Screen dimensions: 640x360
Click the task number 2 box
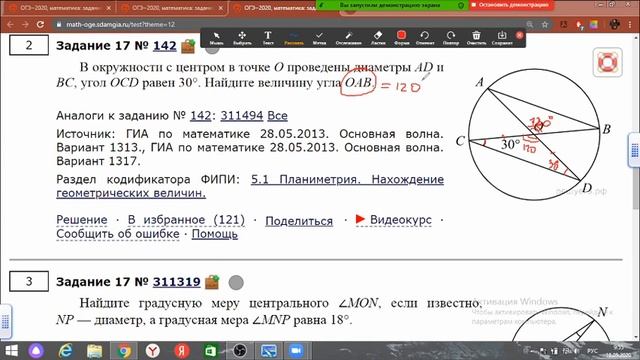pos(29,45)
